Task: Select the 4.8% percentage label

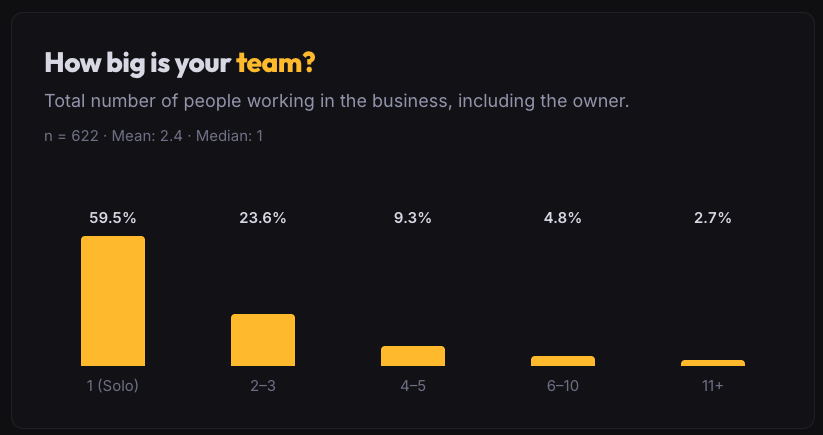Action: 563,218
